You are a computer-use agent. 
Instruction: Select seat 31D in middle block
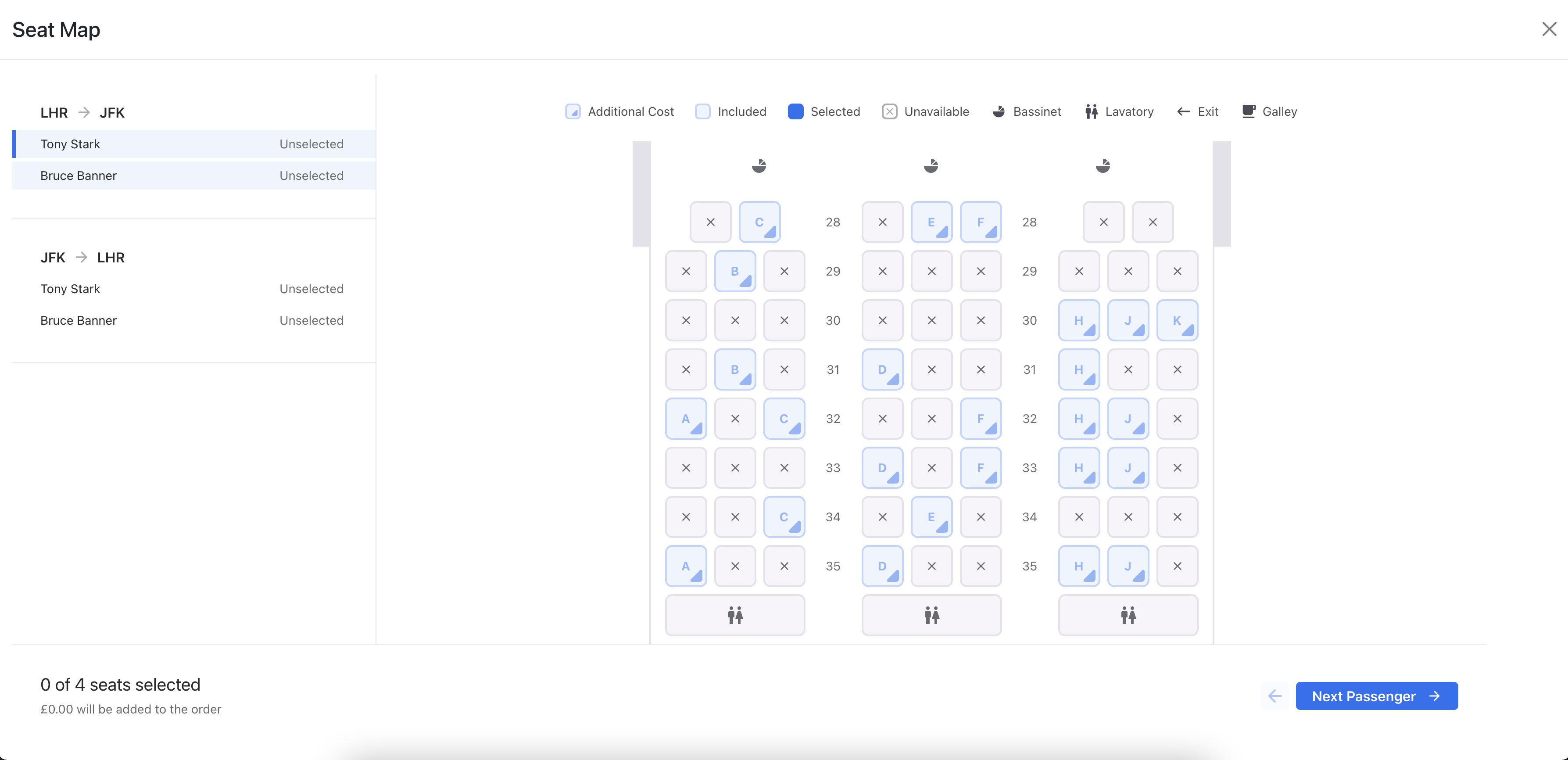tap(882, 369)
